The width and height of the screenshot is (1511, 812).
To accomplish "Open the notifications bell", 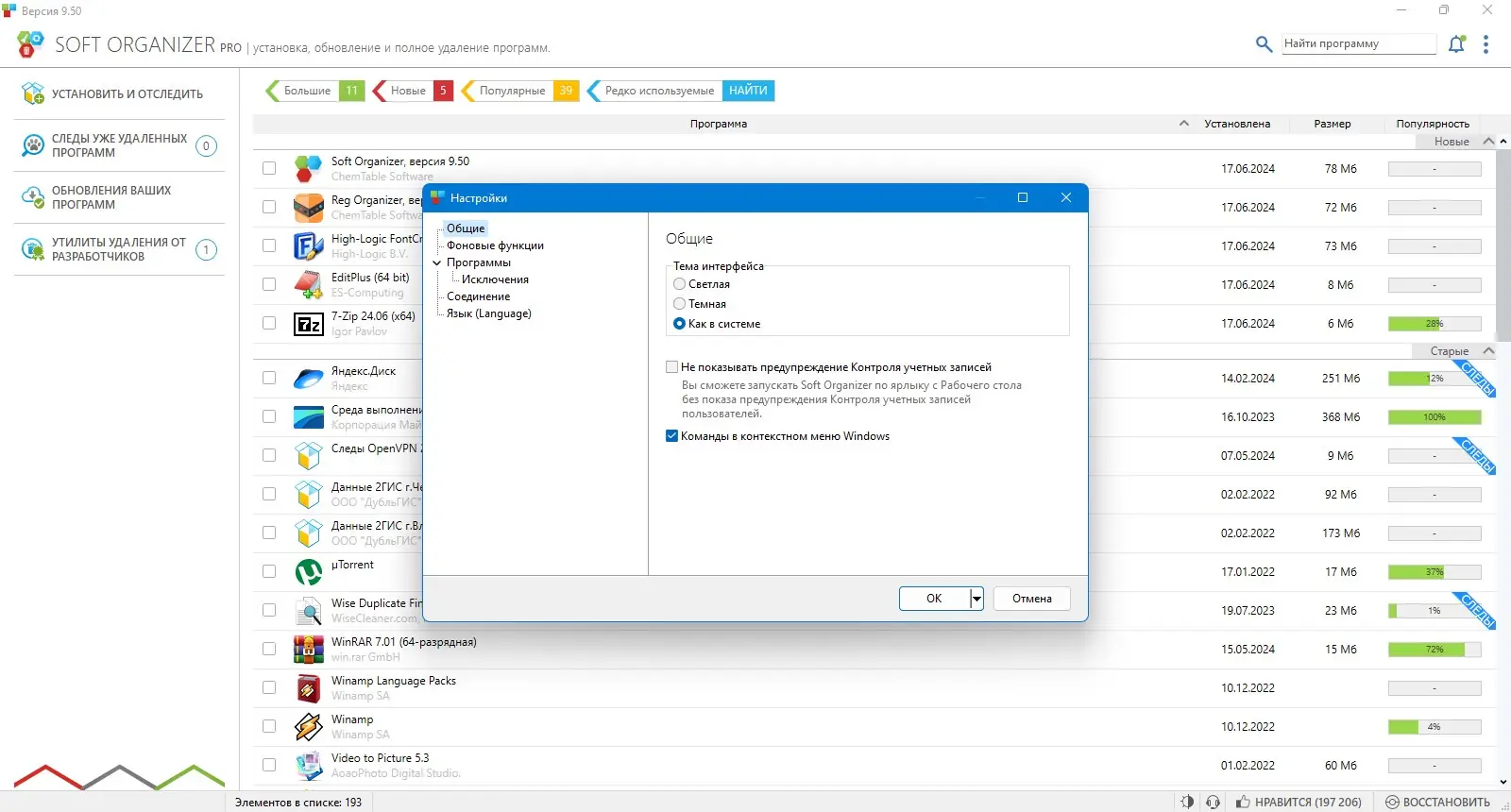I will point(1457,43).
